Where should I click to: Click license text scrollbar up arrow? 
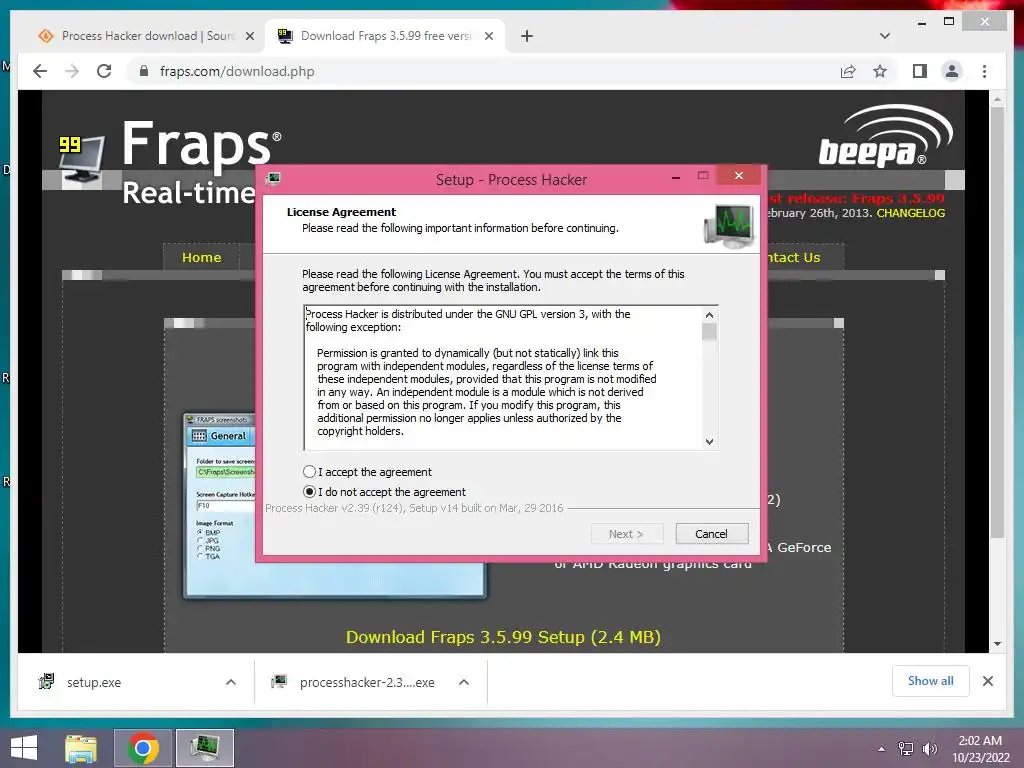coord(709,315)
